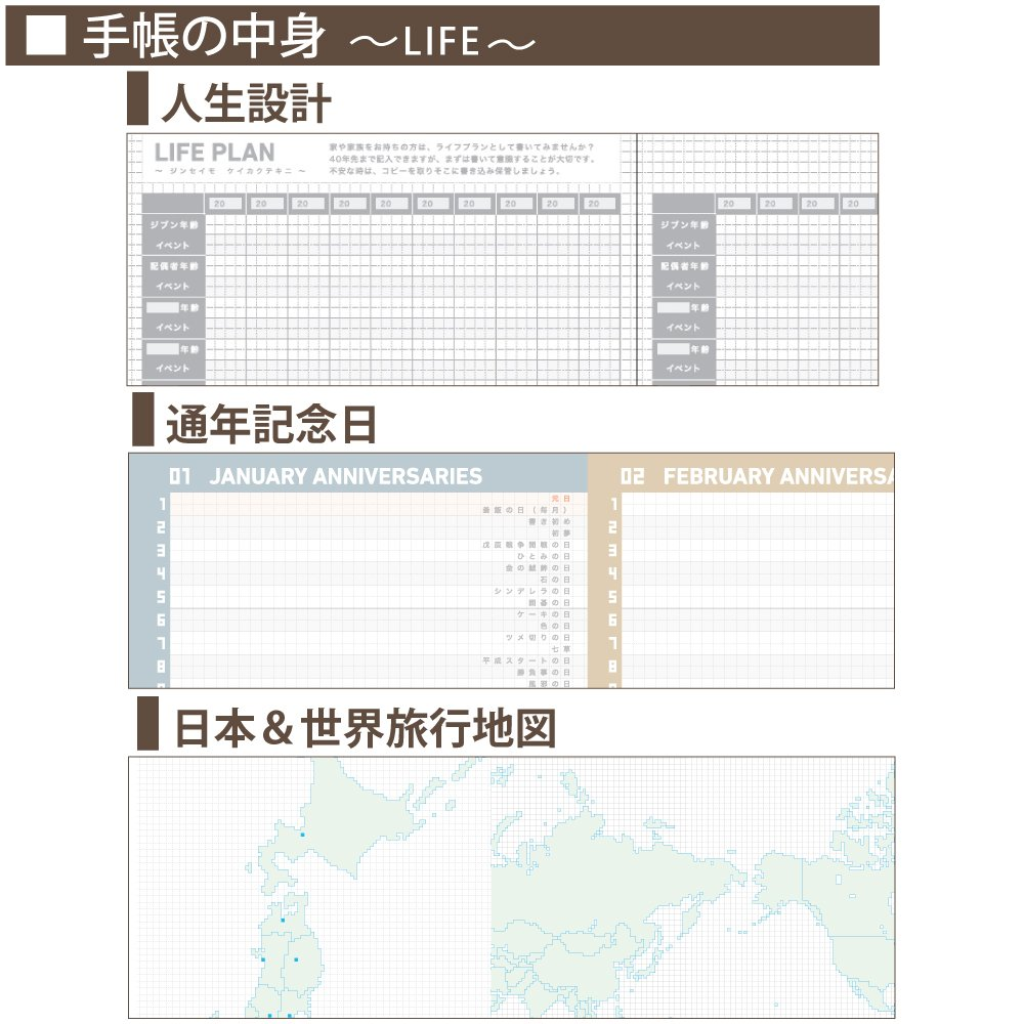Viewport: 1024px width, 1024px height.
Task: Expand the first 20 year header cell
Action: coord(224,203)
